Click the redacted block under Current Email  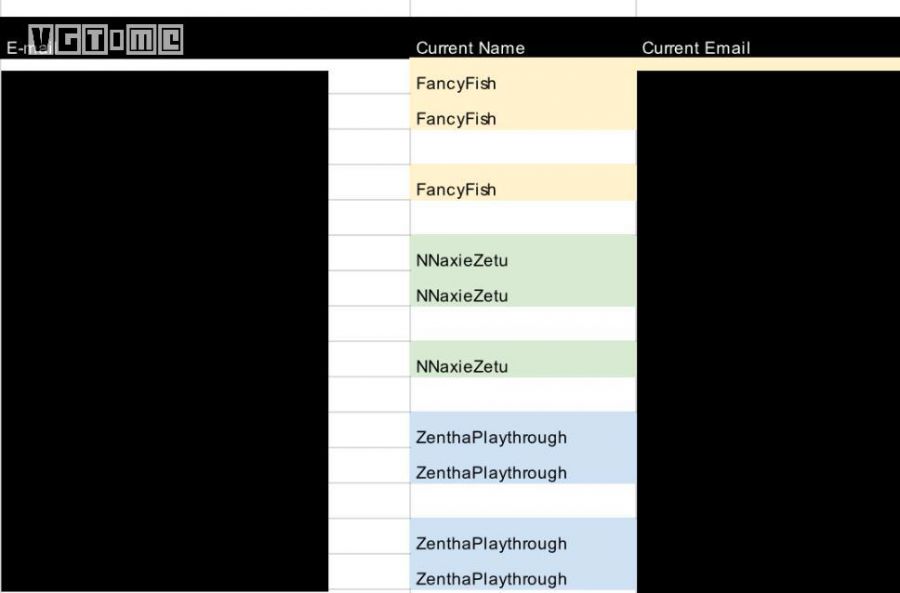coord(768,330)
